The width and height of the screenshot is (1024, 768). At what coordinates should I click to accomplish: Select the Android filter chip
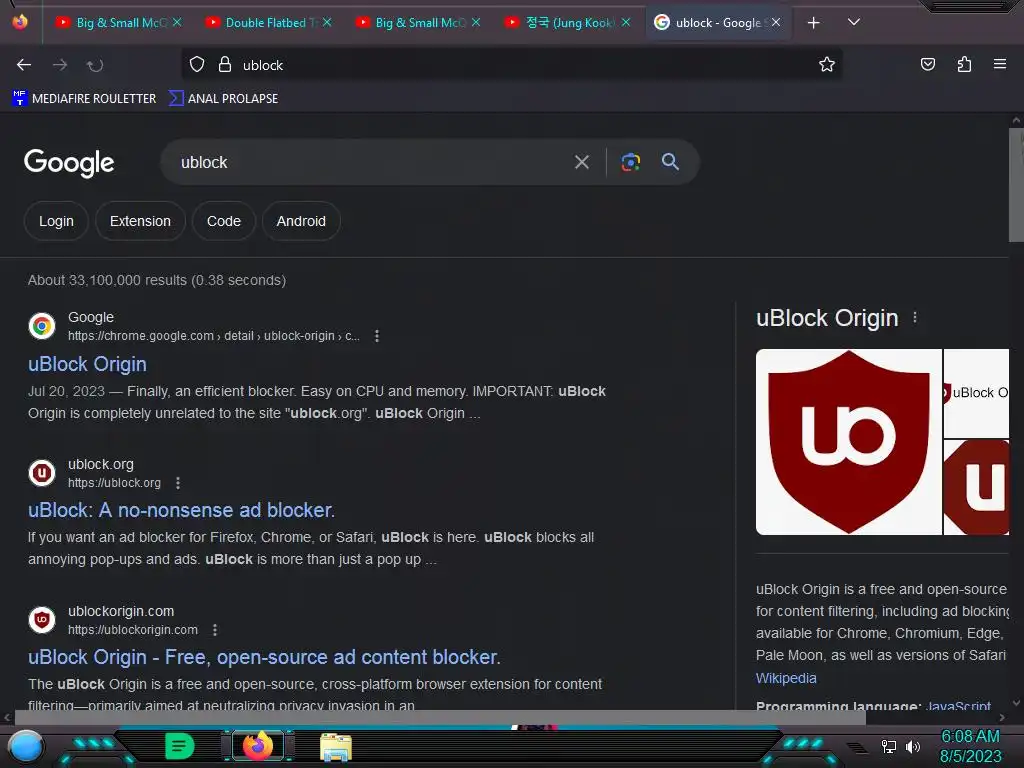pyautogui.click(x=301, y=221)
